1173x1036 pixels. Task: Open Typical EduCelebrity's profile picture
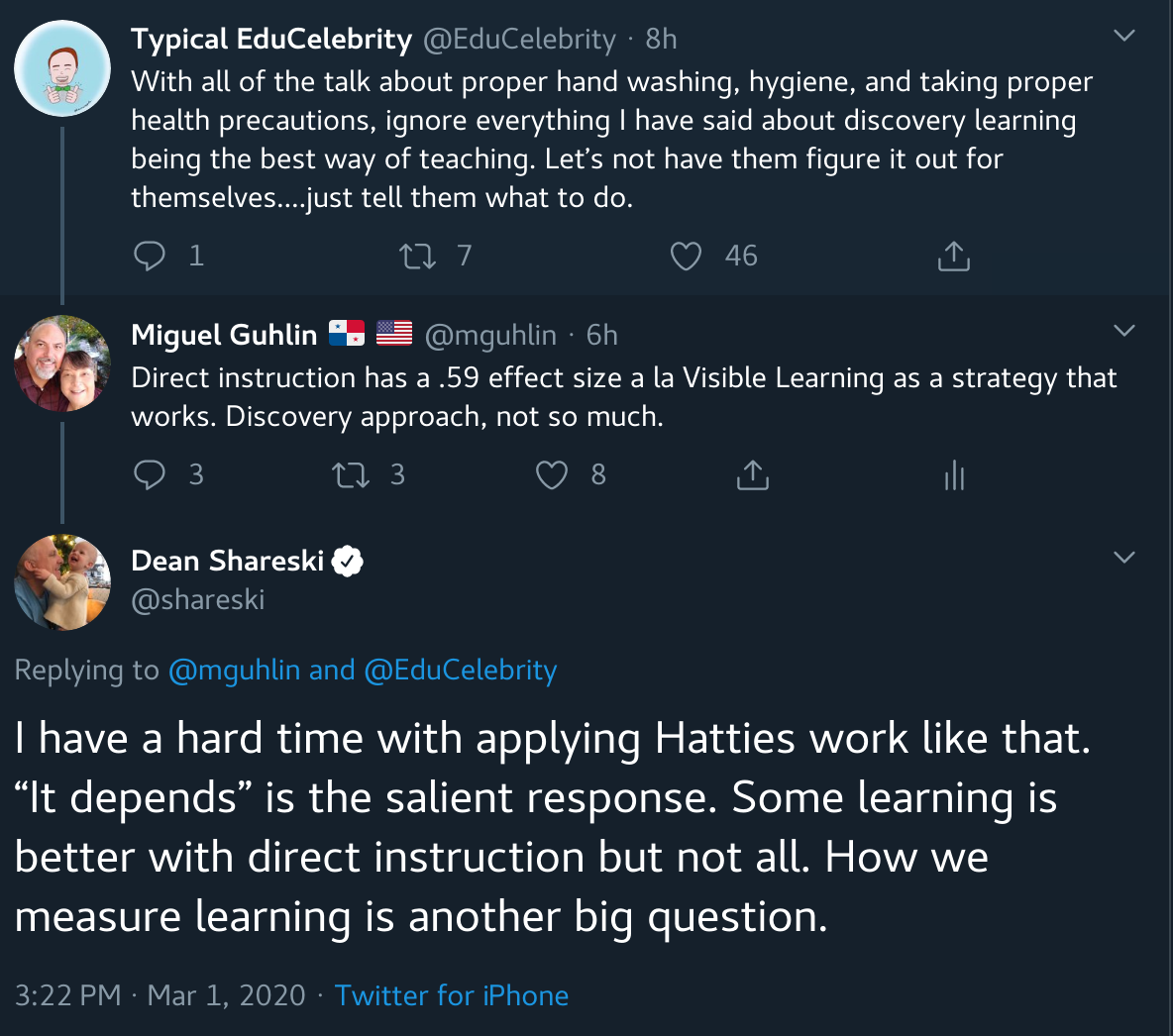point(62,69)
